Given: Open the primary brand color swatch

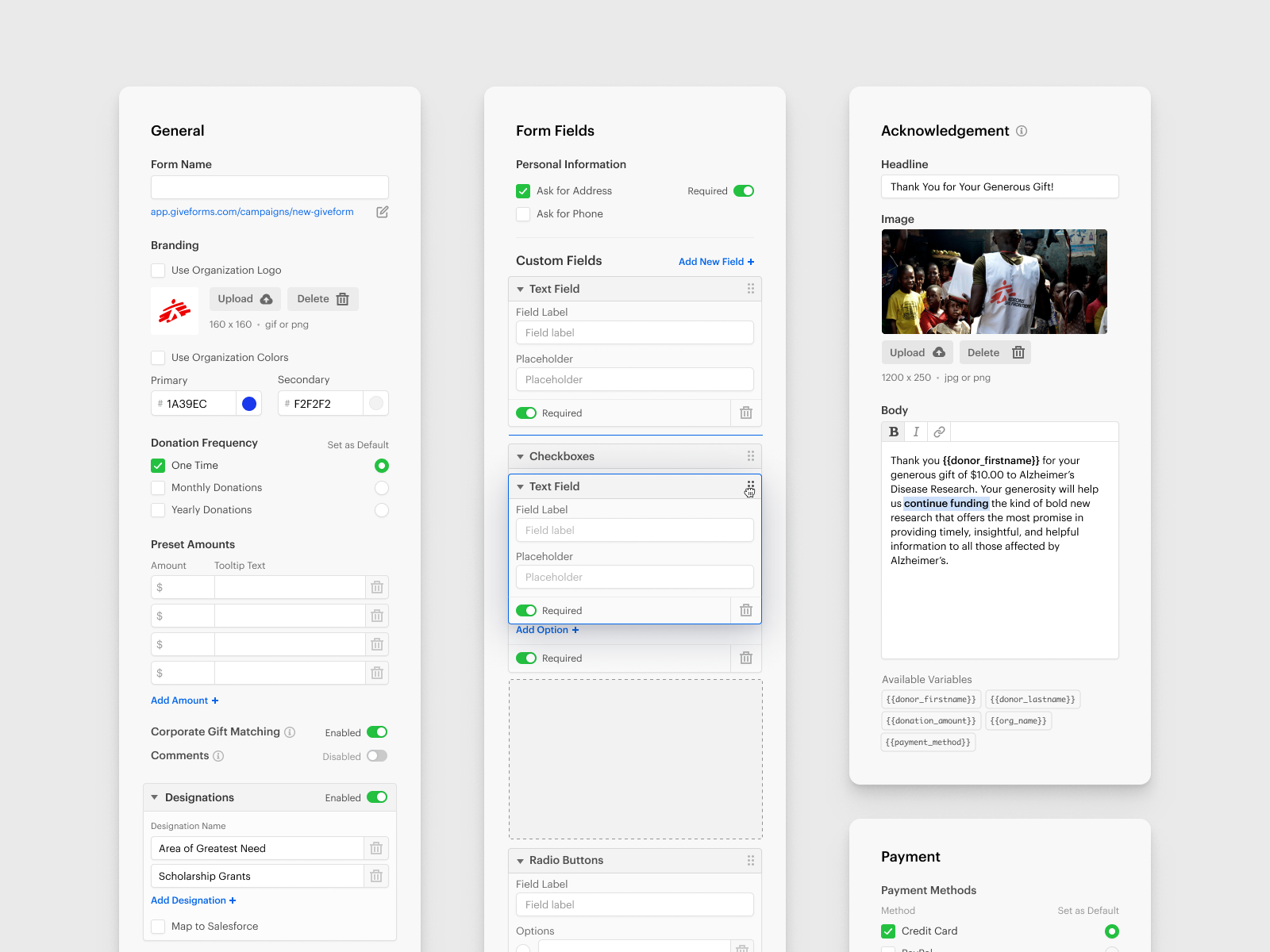Looking at the screenshot, I should click(248, 403).
